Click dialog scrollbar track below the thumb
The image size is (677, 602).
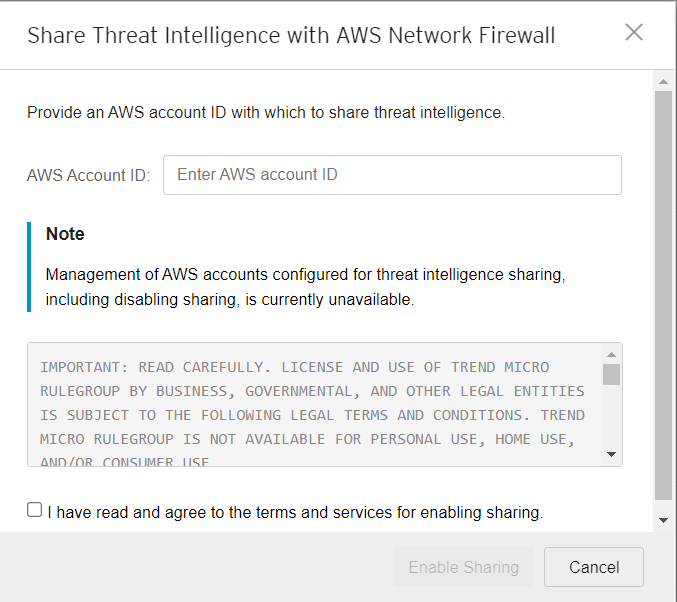coord(663,506)
